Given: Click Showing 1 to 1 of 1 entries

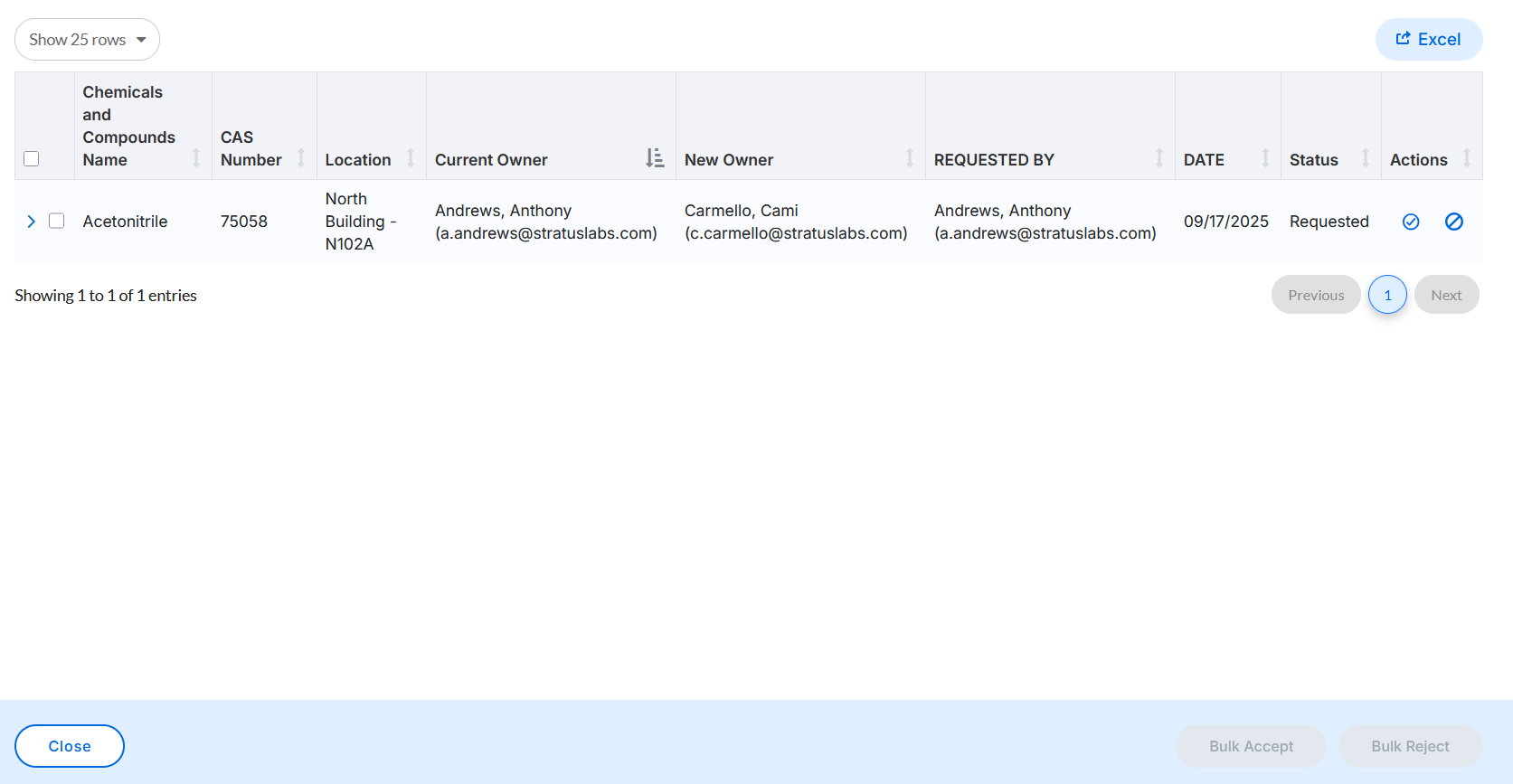Looking at the screenshot, I should (x=106, y=296).
